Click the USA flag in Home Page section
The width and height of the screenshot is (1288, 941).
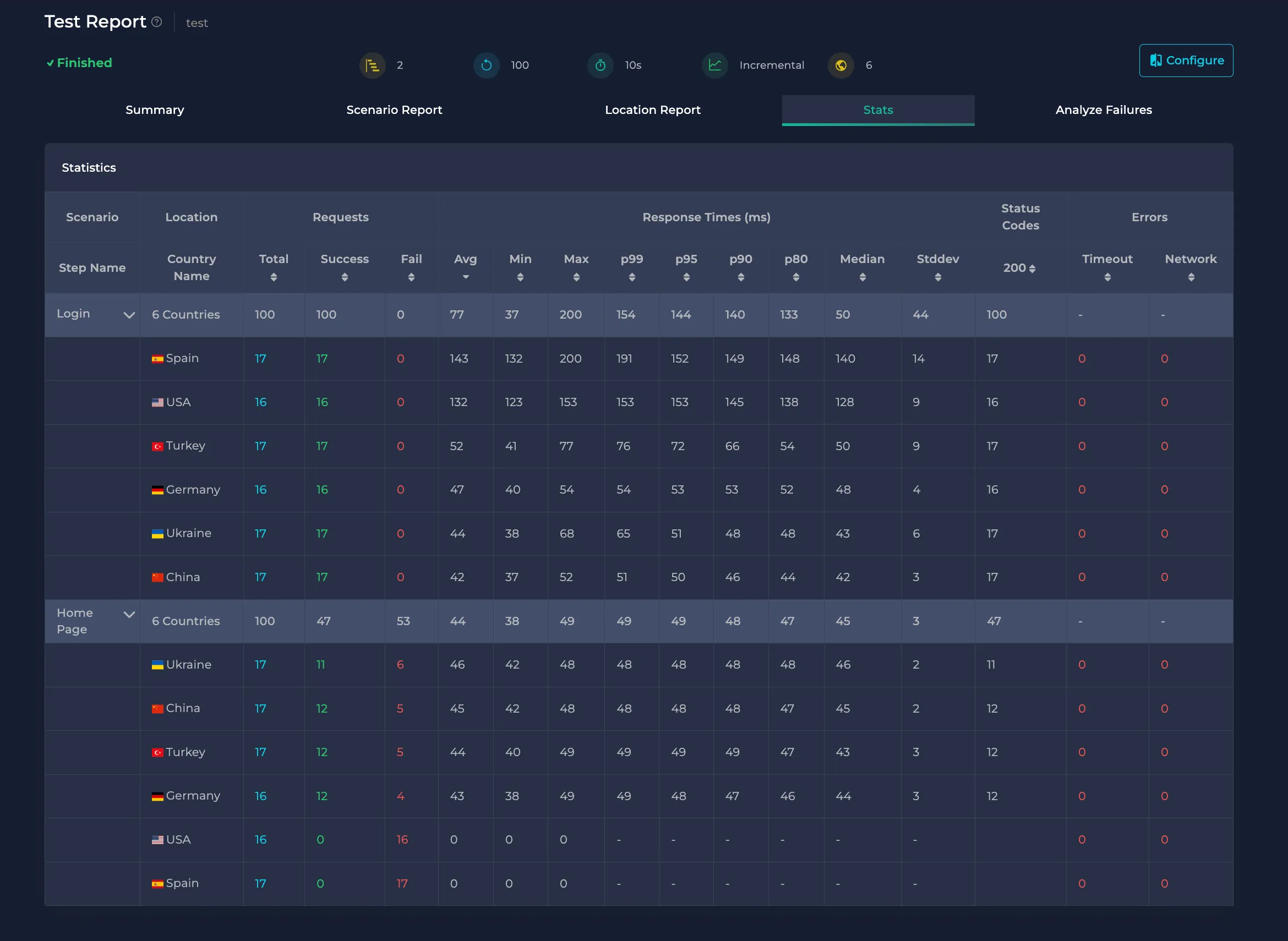pos(158,840)
